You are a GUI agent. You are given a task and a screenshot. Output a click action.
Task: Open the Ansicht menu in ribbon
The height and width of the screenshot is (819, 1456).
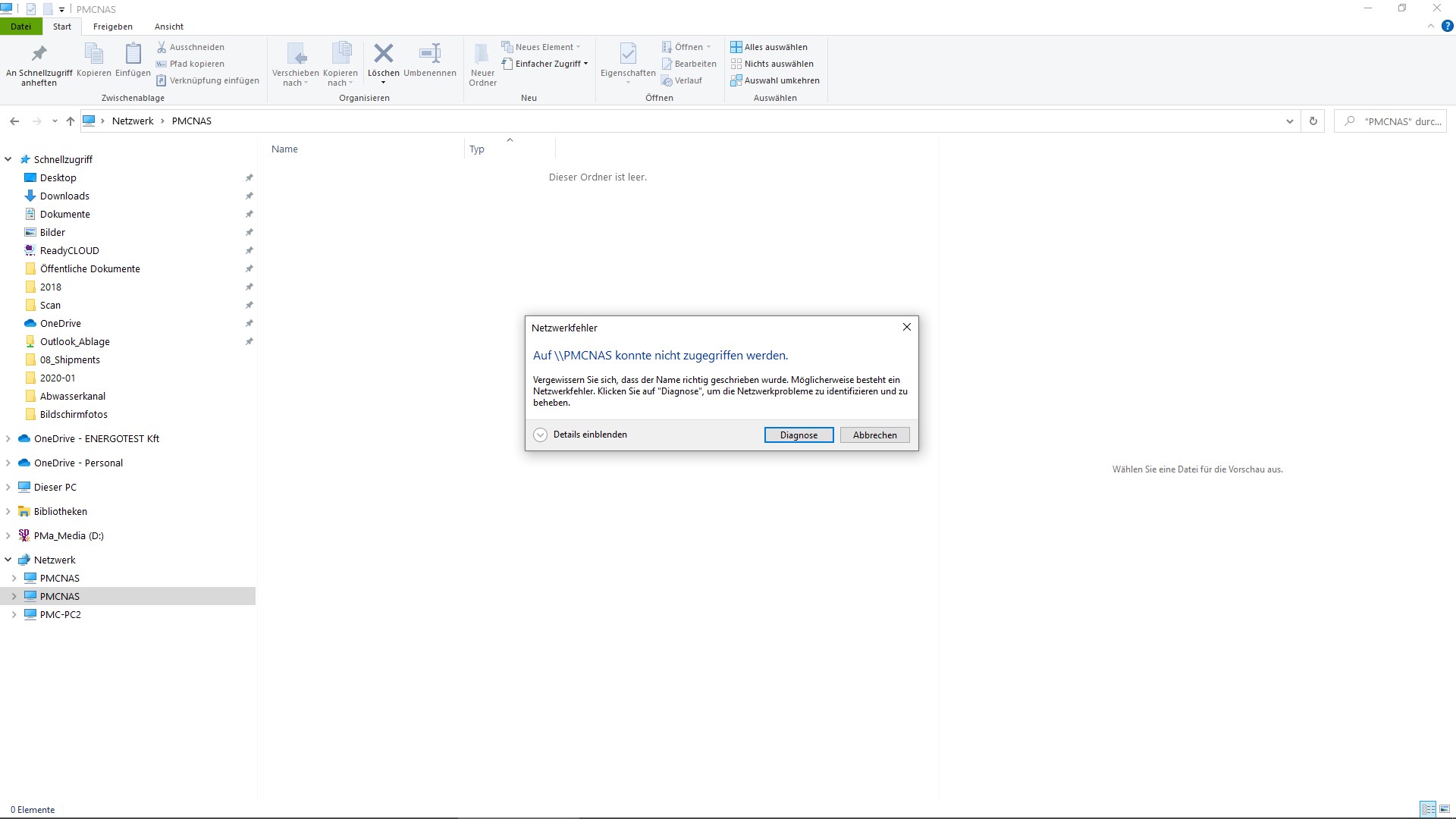168,27
